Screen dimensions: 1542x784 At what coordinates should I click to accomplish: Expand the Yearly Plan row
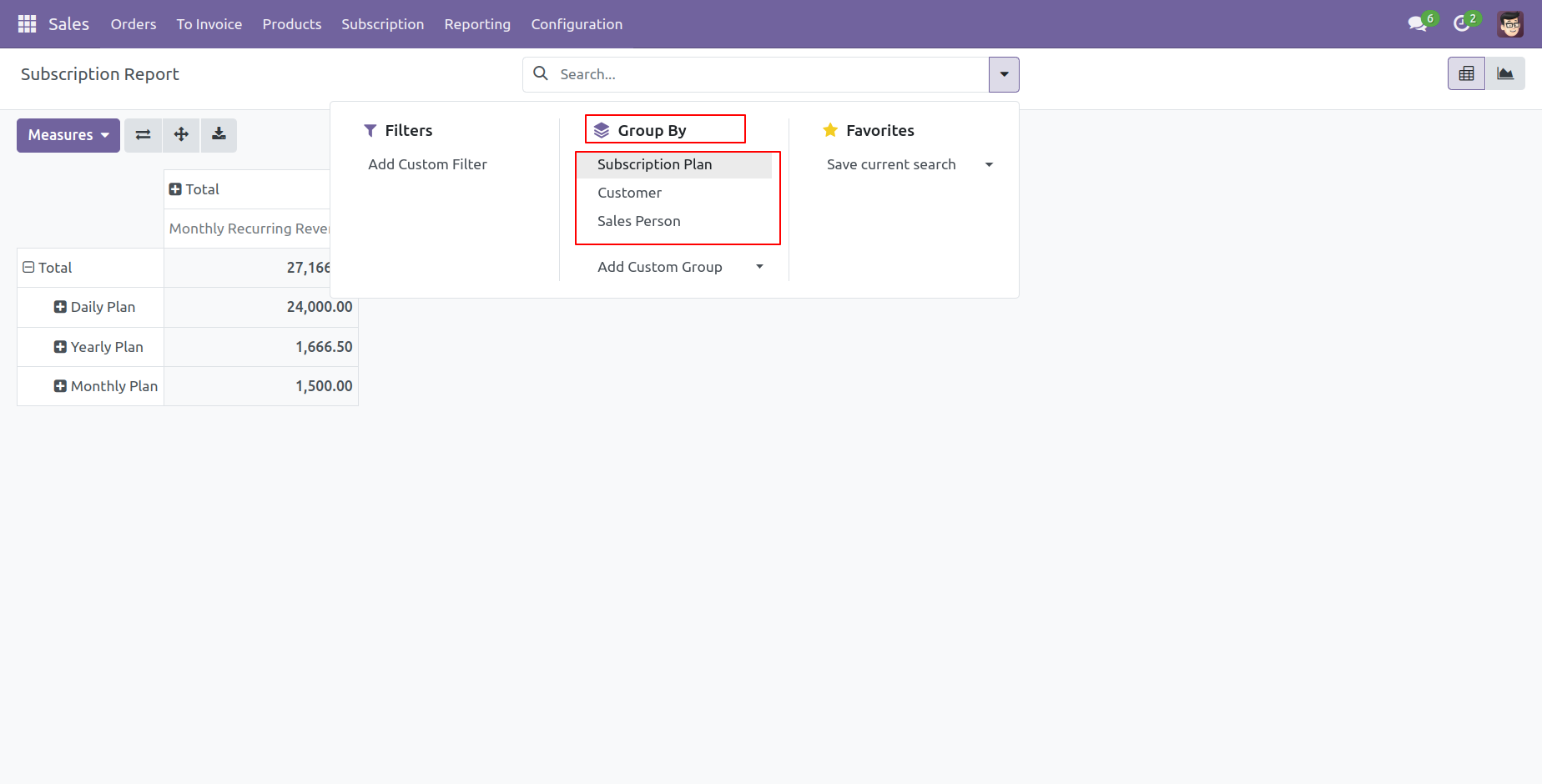click(x=98, y=347)
